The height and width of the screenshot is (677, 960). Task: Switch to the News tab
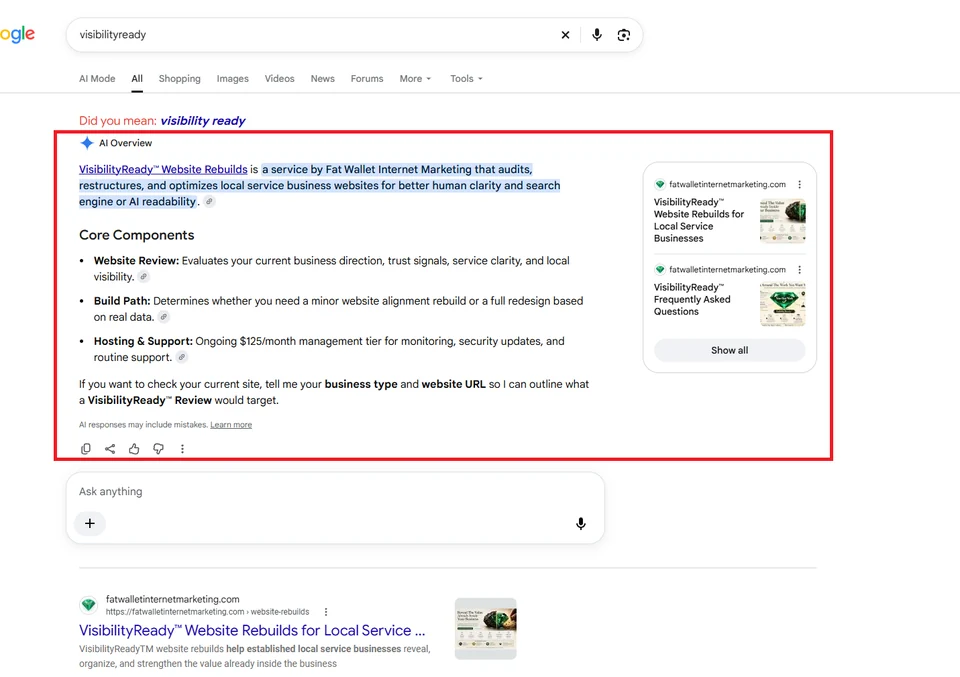323,79
